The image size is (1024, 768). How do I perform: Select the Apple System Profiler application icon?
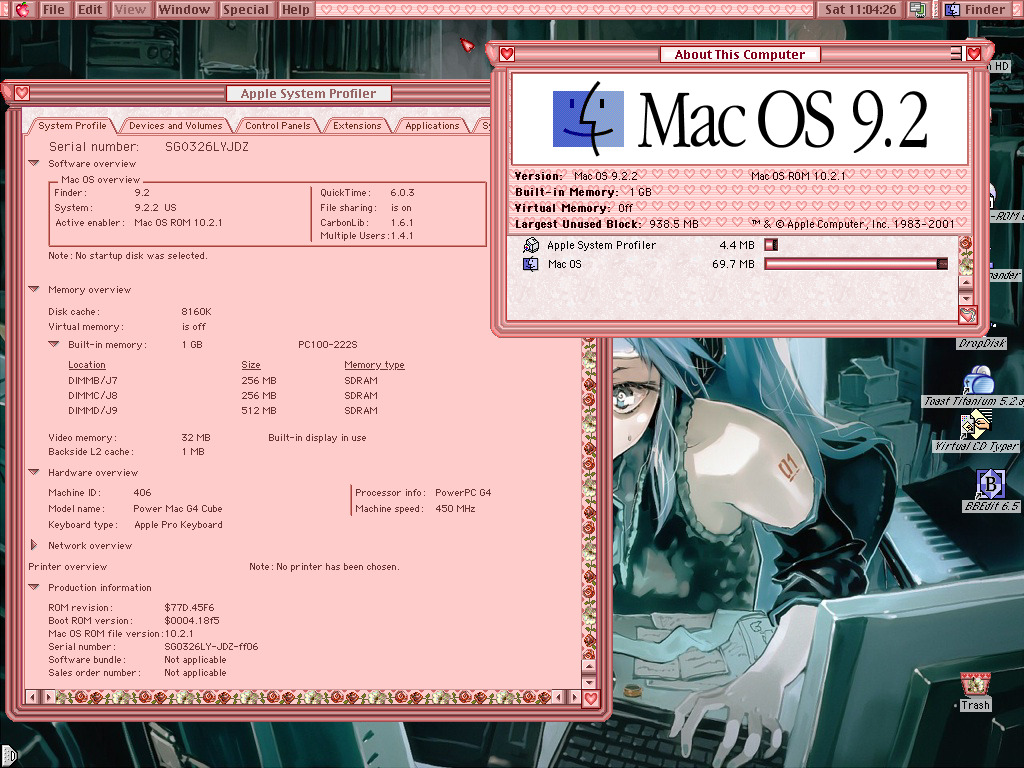[532, 245]
